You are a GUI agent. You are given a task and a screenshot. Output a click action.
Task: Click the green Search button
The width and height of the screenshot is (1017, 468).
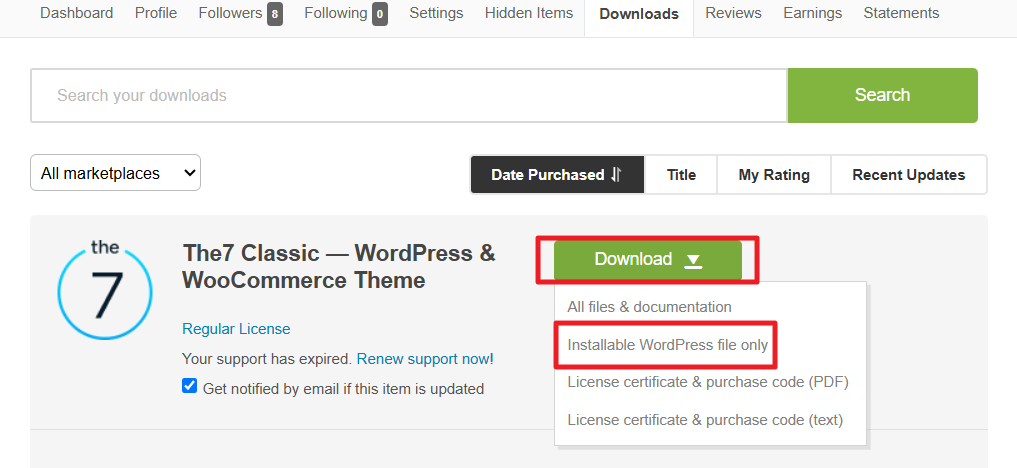(882, 95)
